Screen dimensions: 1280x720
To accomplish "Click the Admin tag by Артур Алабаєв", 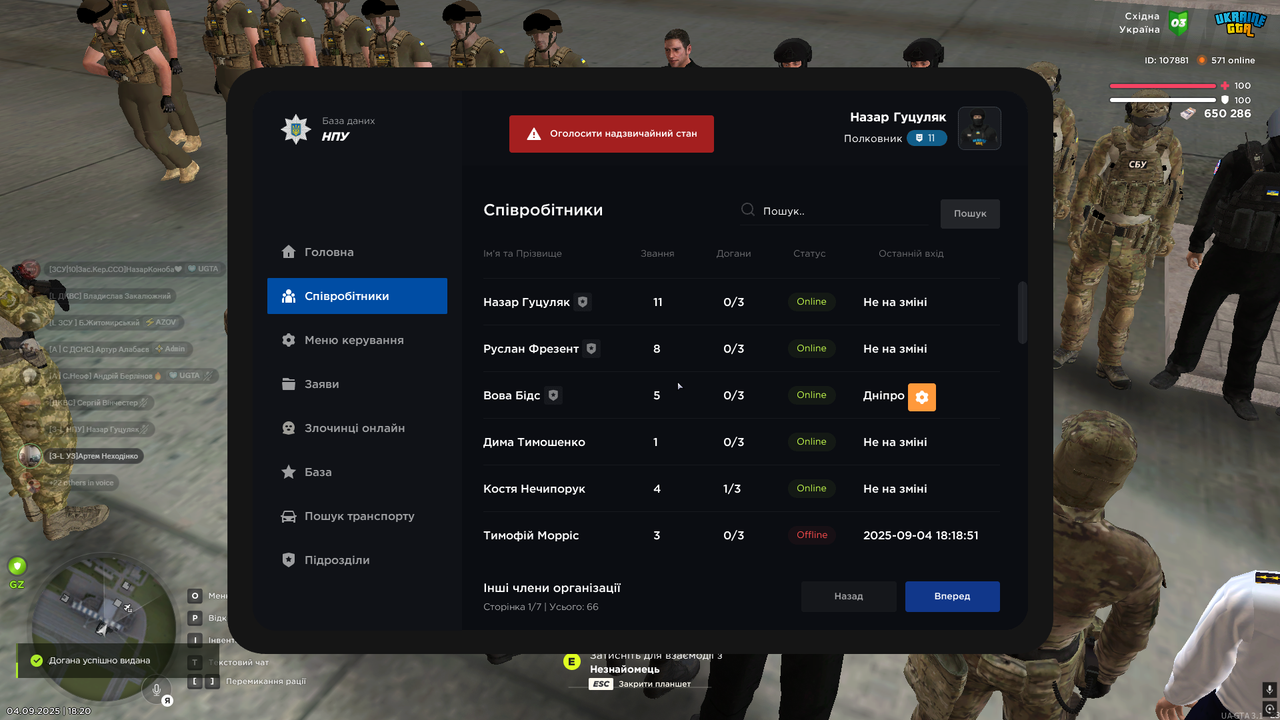I will pos(170,349).
